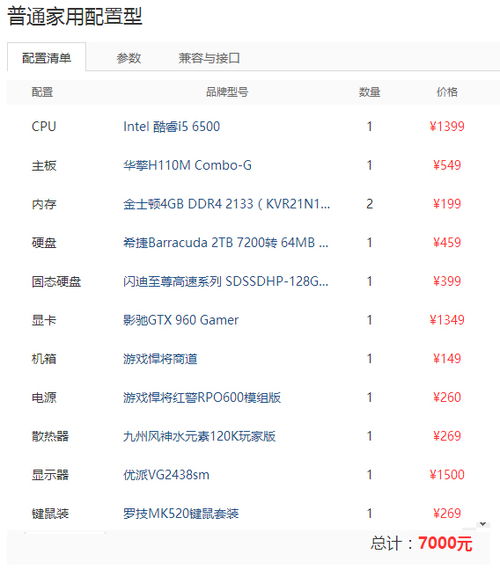Image resolution: width=500 pixels, height=569 pixels.
Task: Select the 内存 price ¥199
Action: click(x=447, y=204)
